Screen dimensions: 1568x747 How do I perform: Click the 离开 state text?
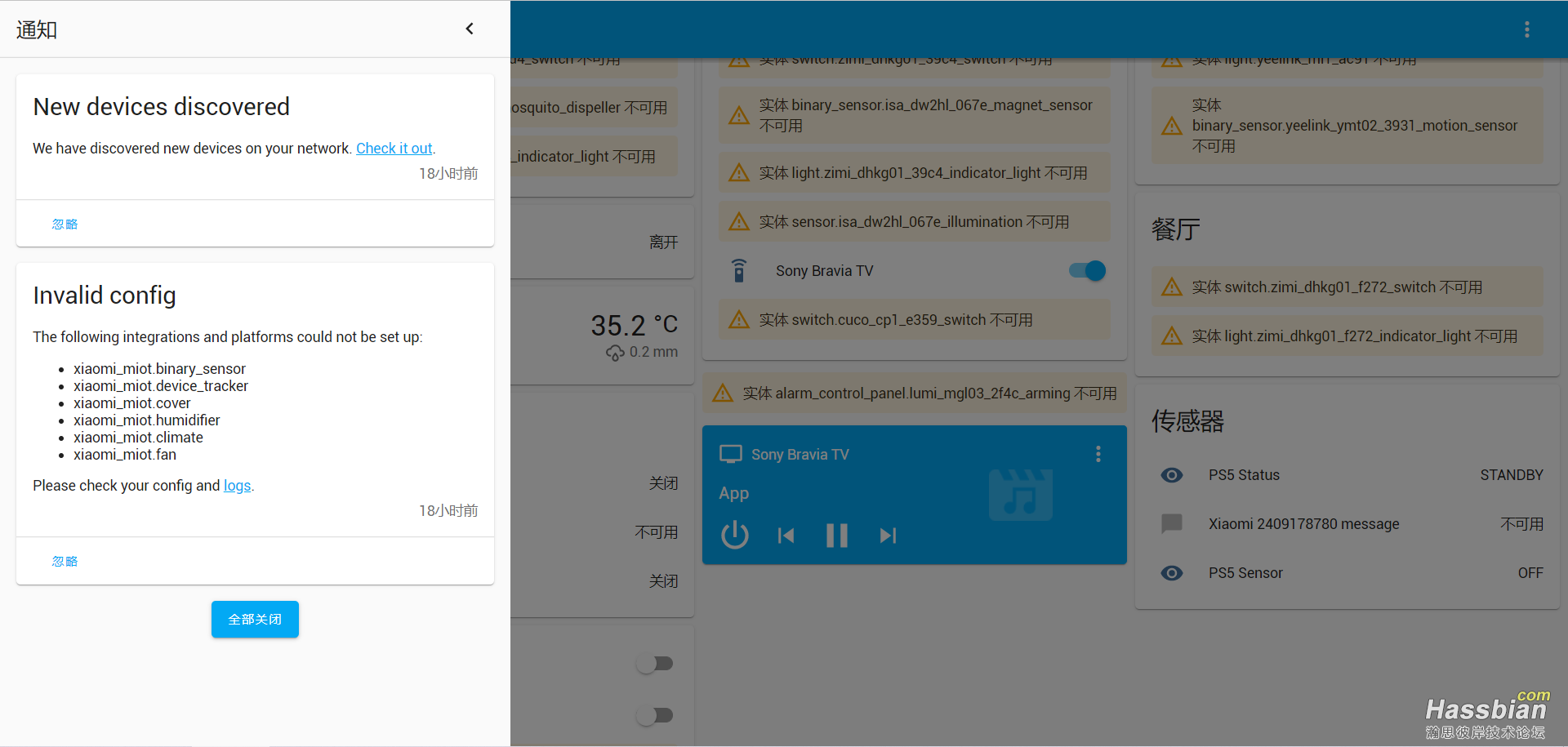663,242
